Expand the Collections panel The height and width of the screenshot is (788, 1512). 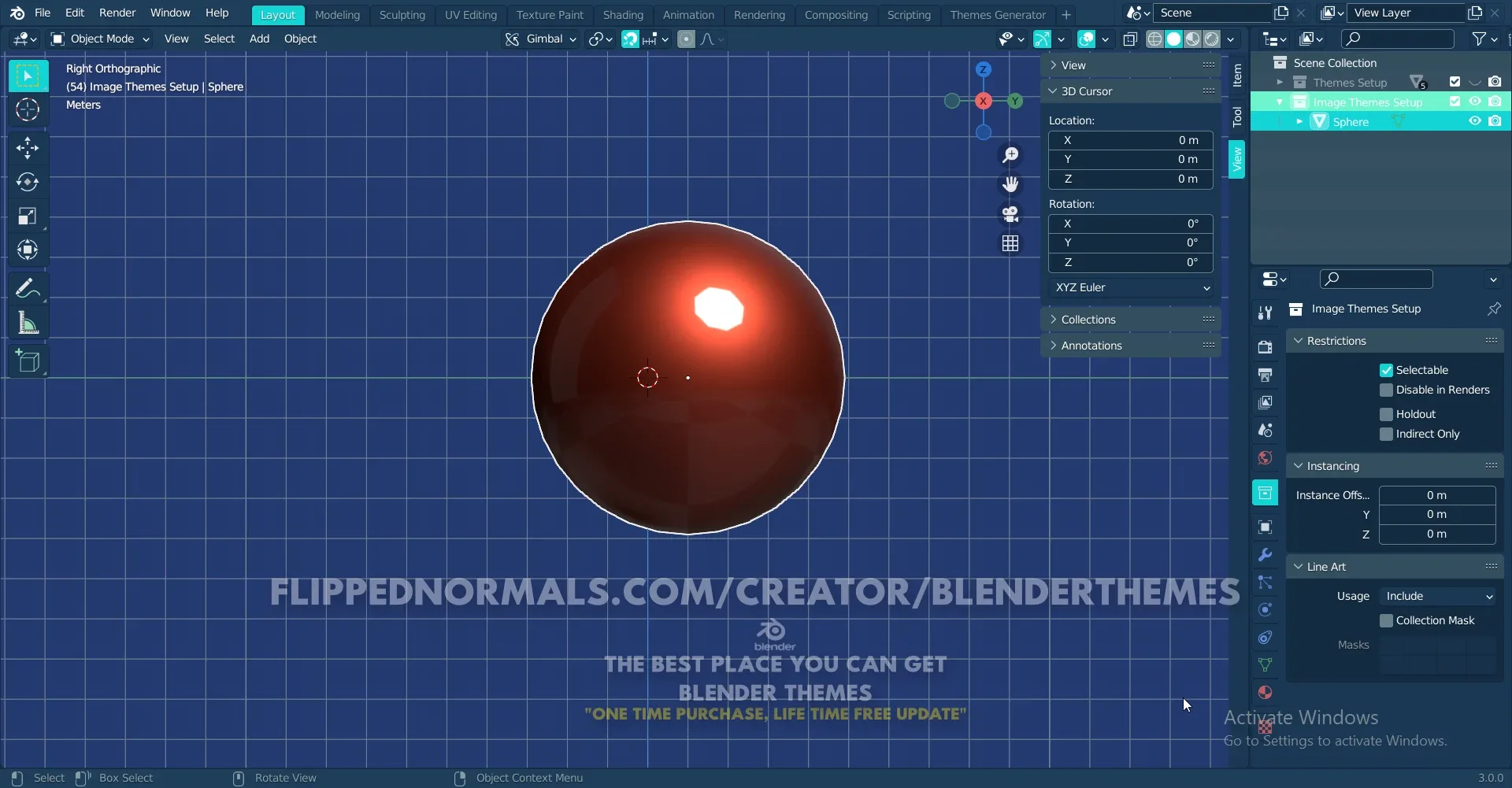(1131, 320)
